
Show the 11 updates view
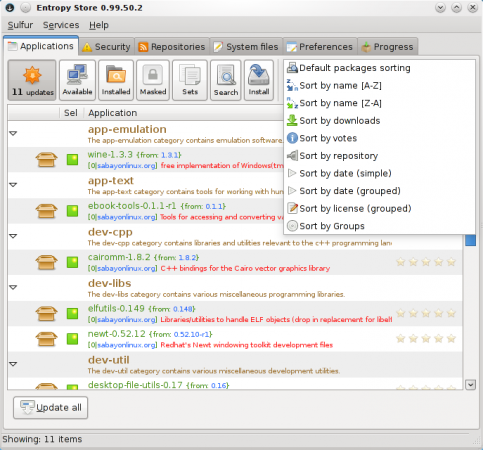[x=32, y=80]
